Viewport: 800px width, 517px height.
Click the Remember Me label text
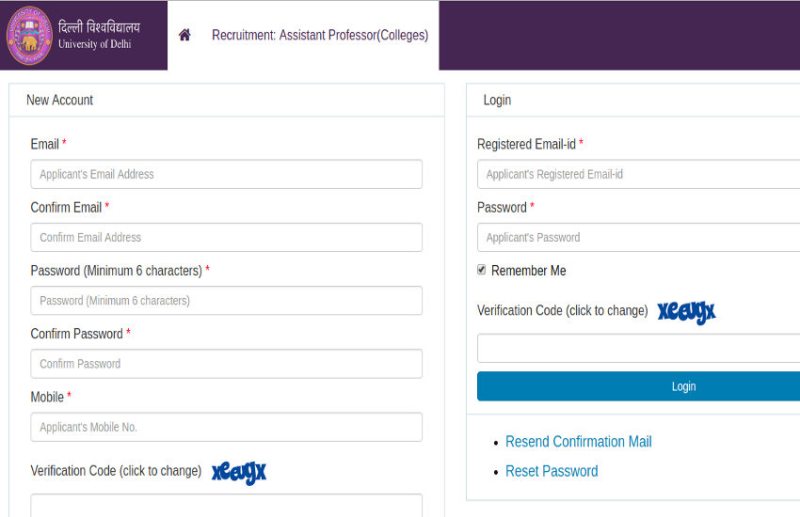point(528,271)
